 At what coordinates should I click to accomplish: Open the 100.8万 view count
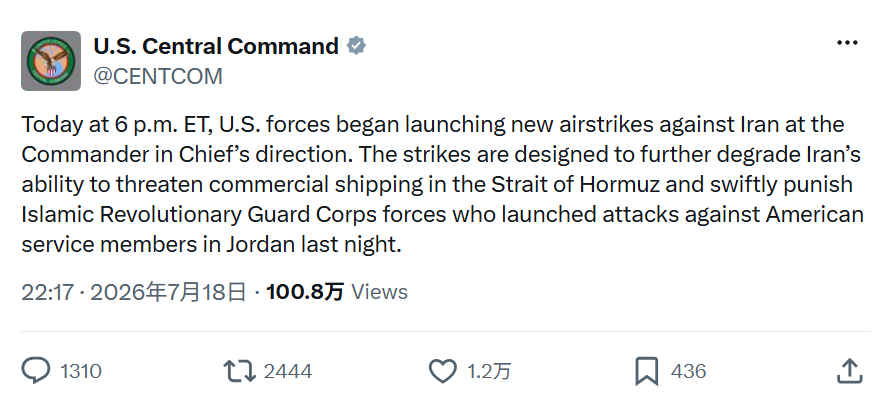[x=305, y=292]
